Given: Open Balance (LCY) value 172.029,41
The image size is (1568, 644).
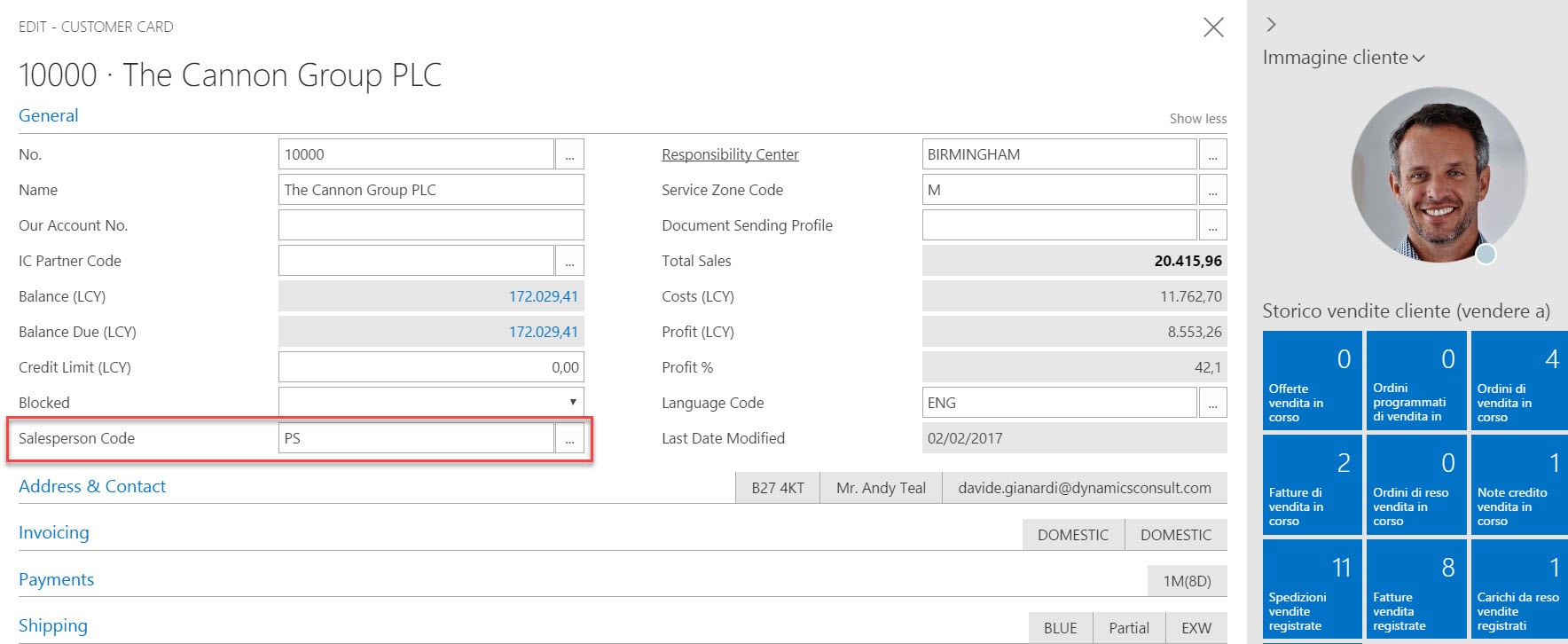Looking at the screenshot, I should 543,296.
